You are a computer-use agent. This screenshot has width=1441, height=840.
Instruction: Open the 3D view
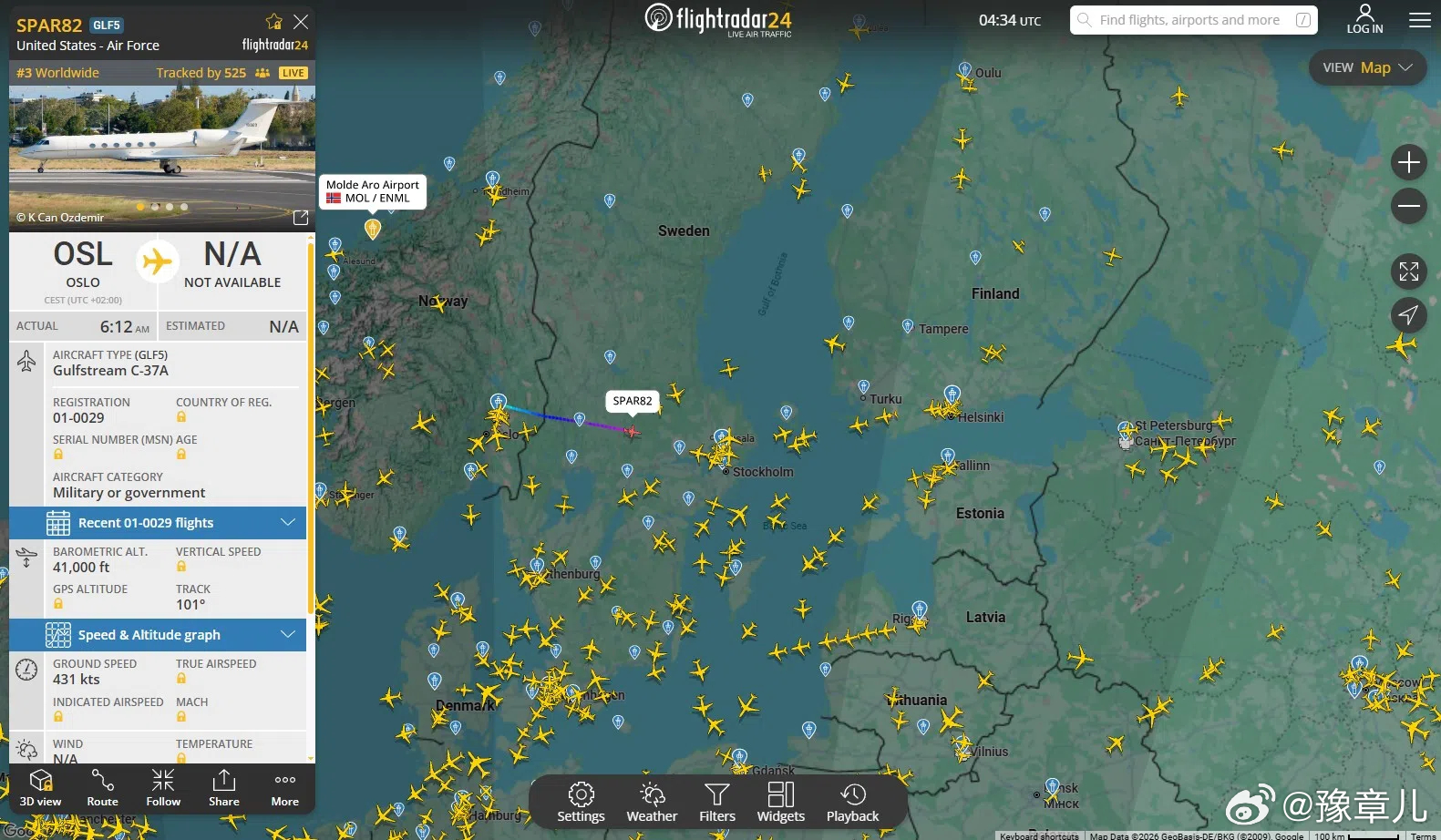coord(41,788)
